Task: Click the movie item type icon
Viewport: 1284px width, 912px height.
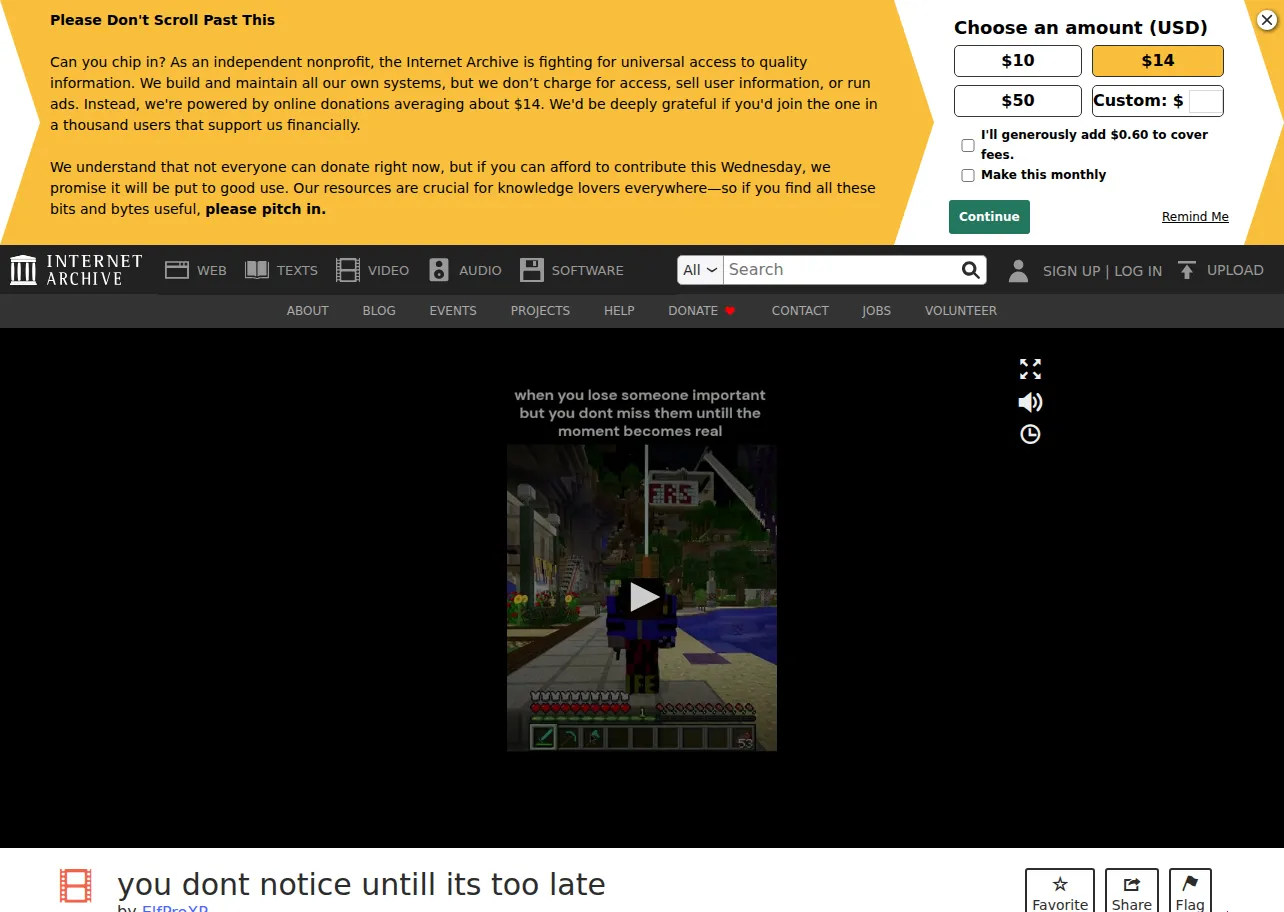Action: pyautogui.click(x=75, y=886)
